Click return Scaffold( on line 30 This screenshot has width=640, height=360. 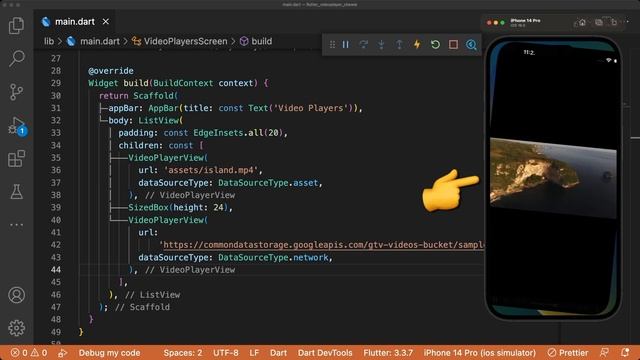[138, 96]
